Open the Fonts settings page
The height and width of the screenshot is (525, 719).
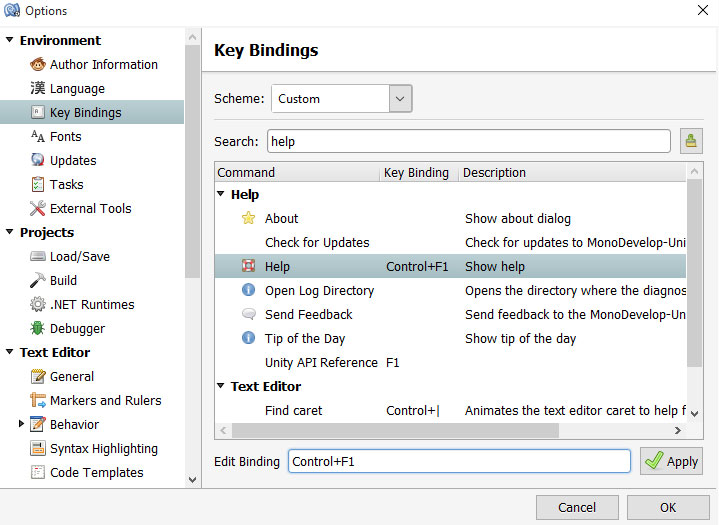[x=66, y=137]
